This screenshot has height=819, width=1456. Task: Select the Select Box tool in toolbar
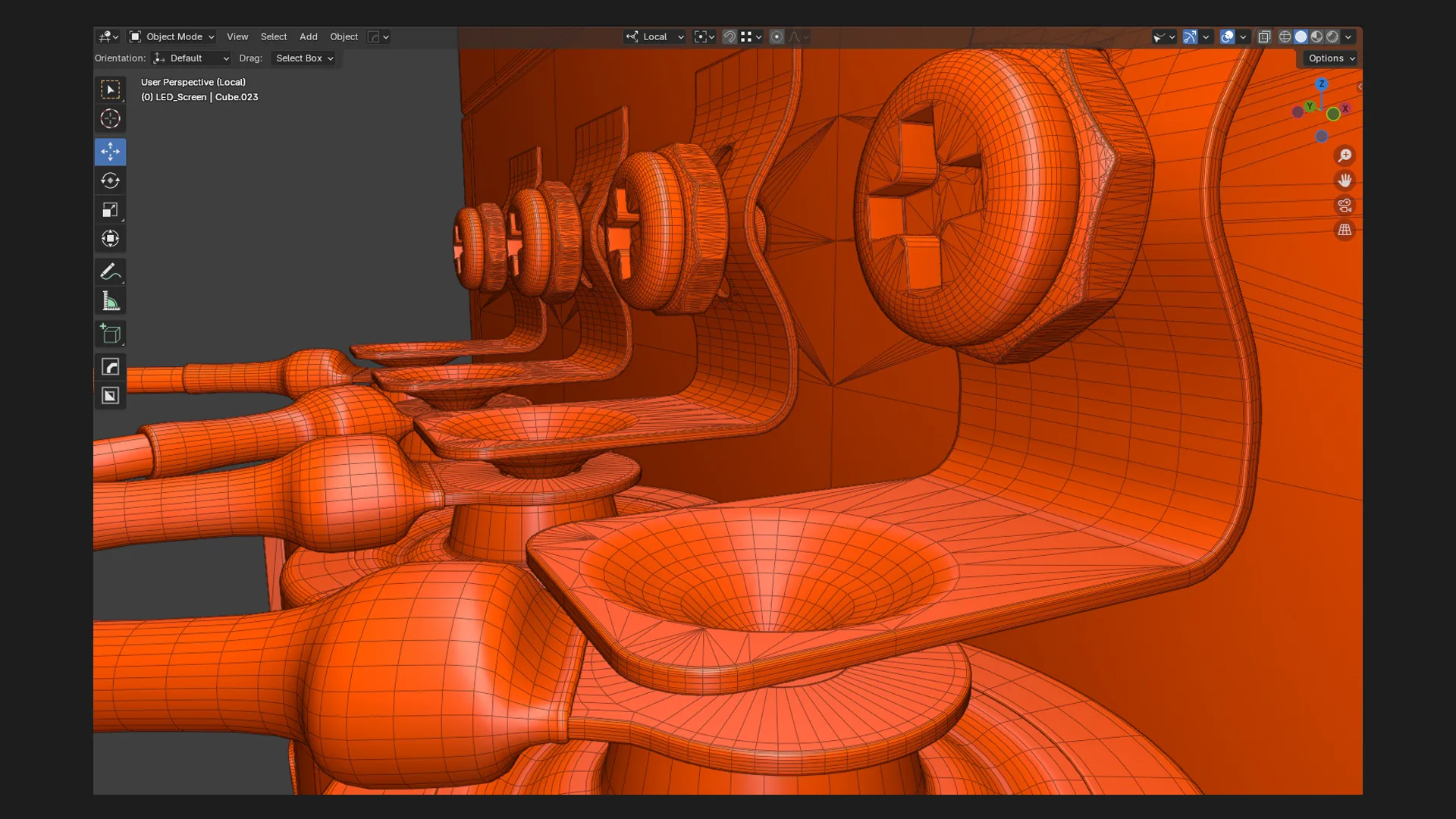pos(110,89)
